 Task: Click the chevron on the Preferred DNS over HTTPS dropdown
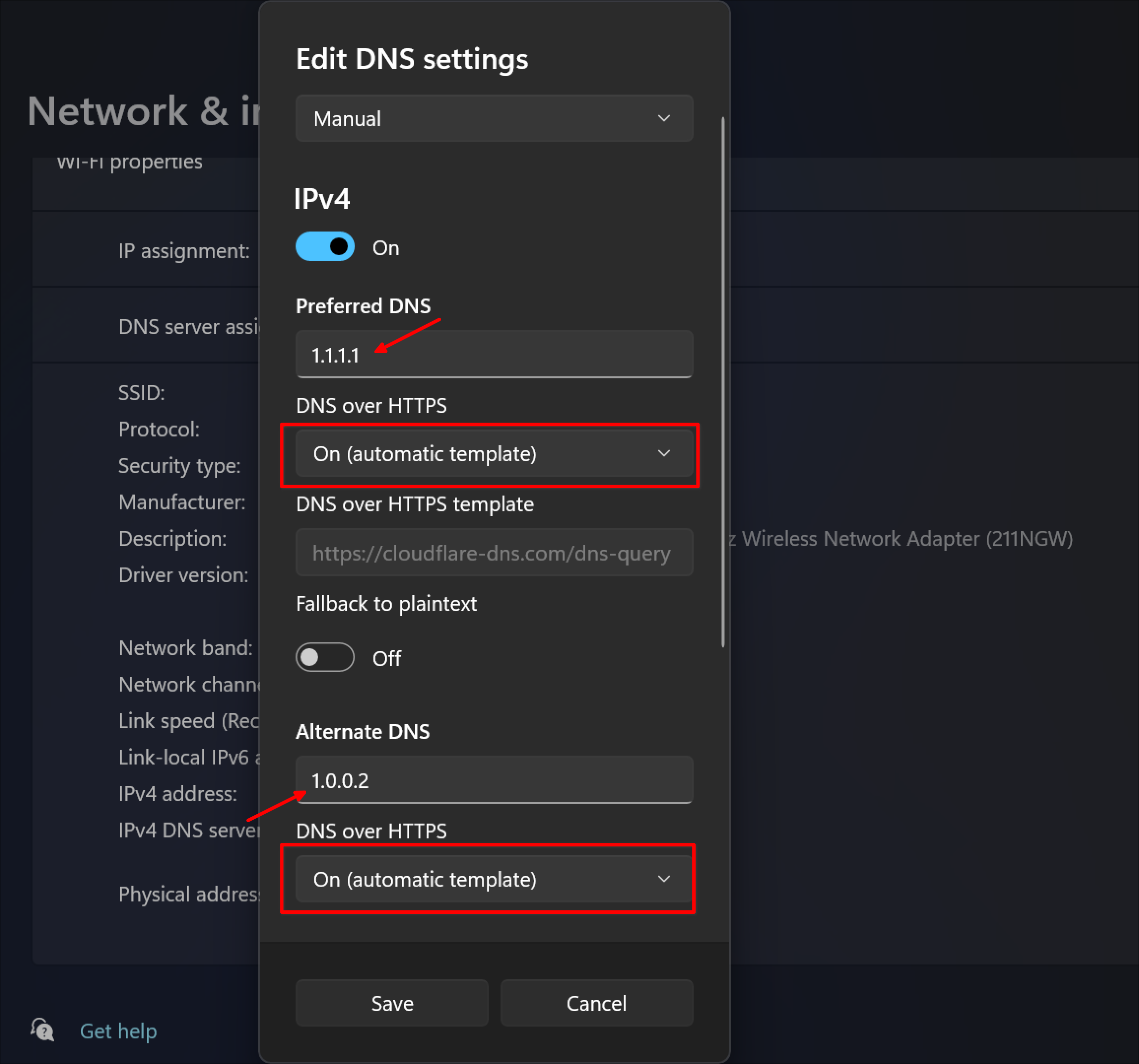pos(664,454)
